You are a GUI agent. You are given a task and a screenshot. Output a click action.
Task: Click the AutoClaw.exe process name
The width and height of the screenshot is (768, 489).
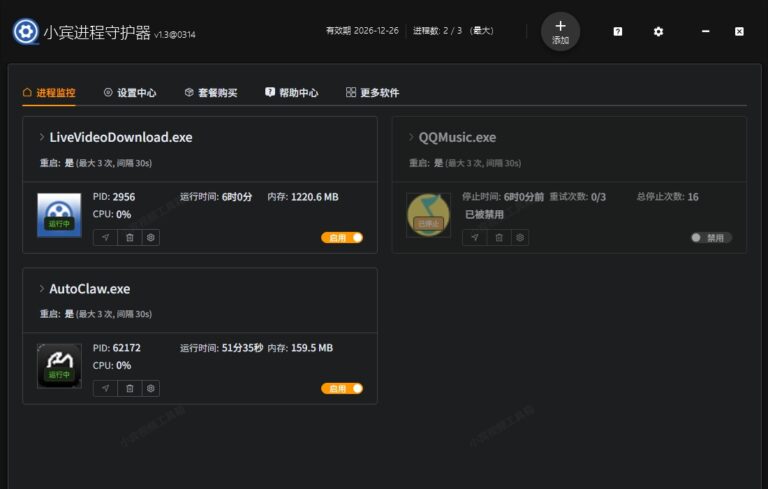pyautogui.click(x=90, y=289)
